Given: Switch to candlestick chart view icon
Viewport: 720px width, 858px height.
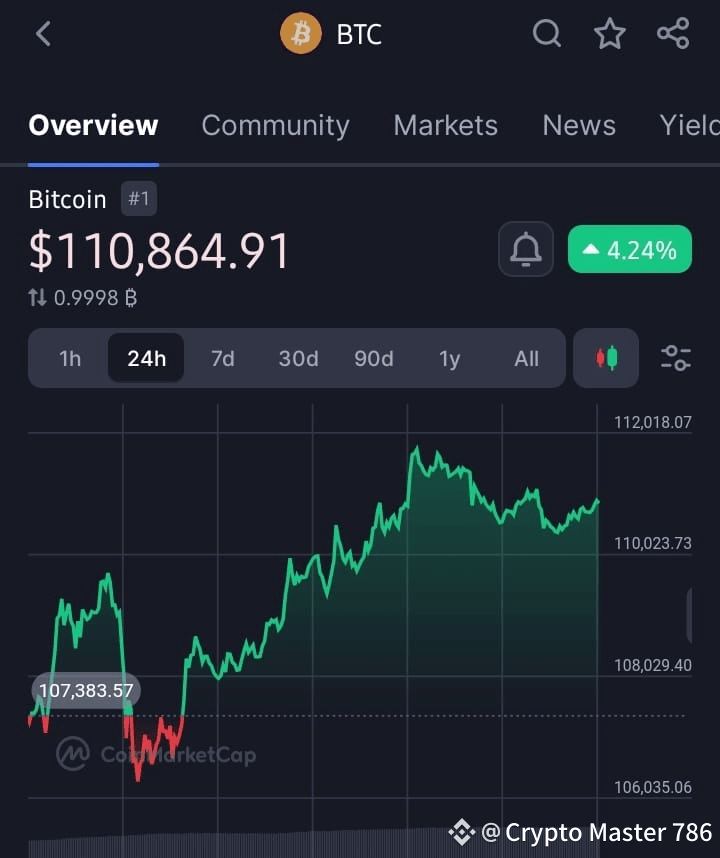Looking at the screenshot, I should click(606, 358).
